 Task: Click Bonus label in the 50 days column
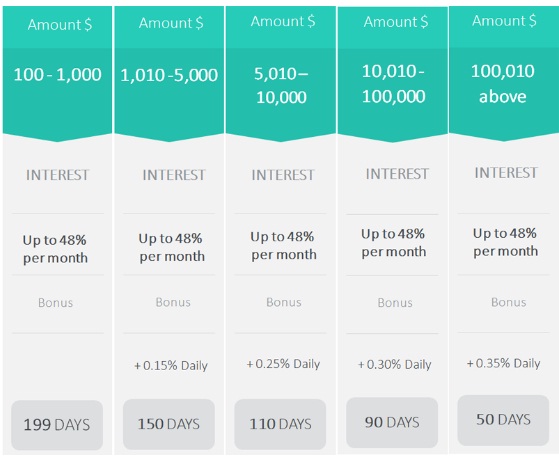508,302
